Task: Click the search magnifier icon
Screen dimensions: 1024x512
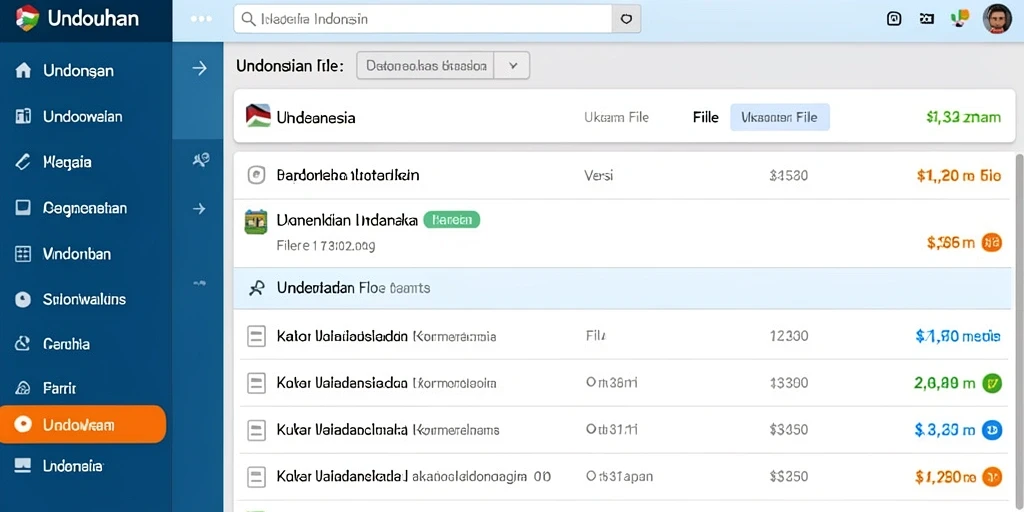Action: point(249,19)
